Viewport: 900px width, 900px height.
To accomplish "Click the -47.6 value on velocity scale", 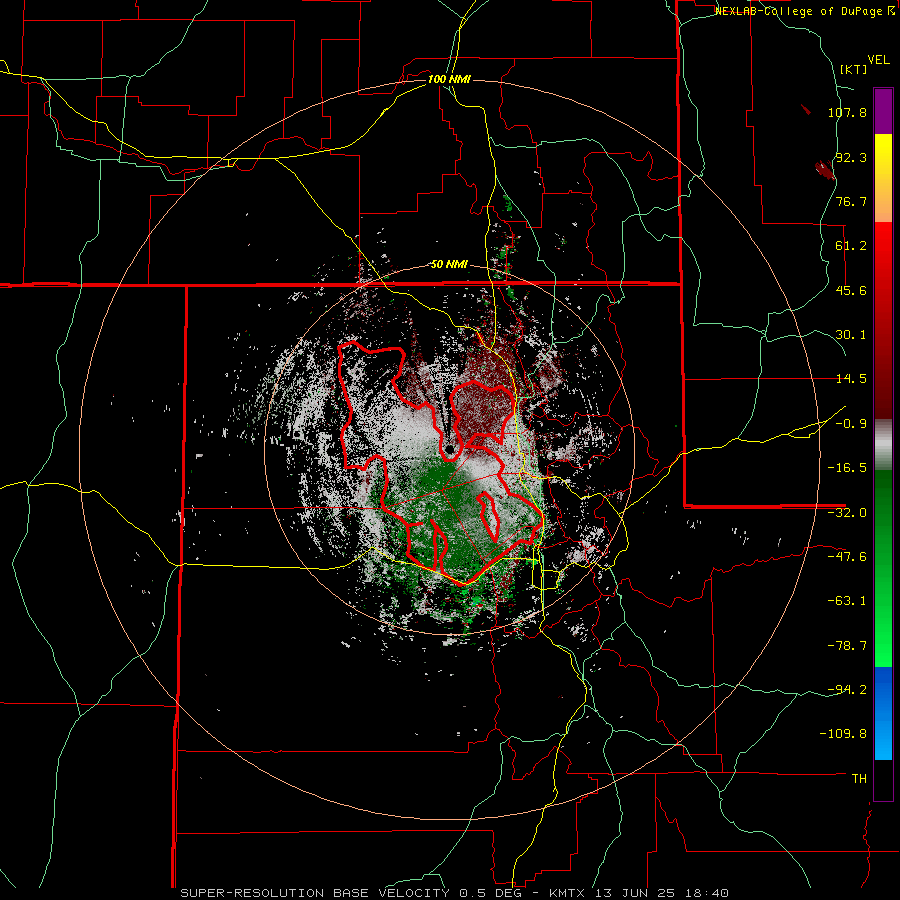I will 847,557.
